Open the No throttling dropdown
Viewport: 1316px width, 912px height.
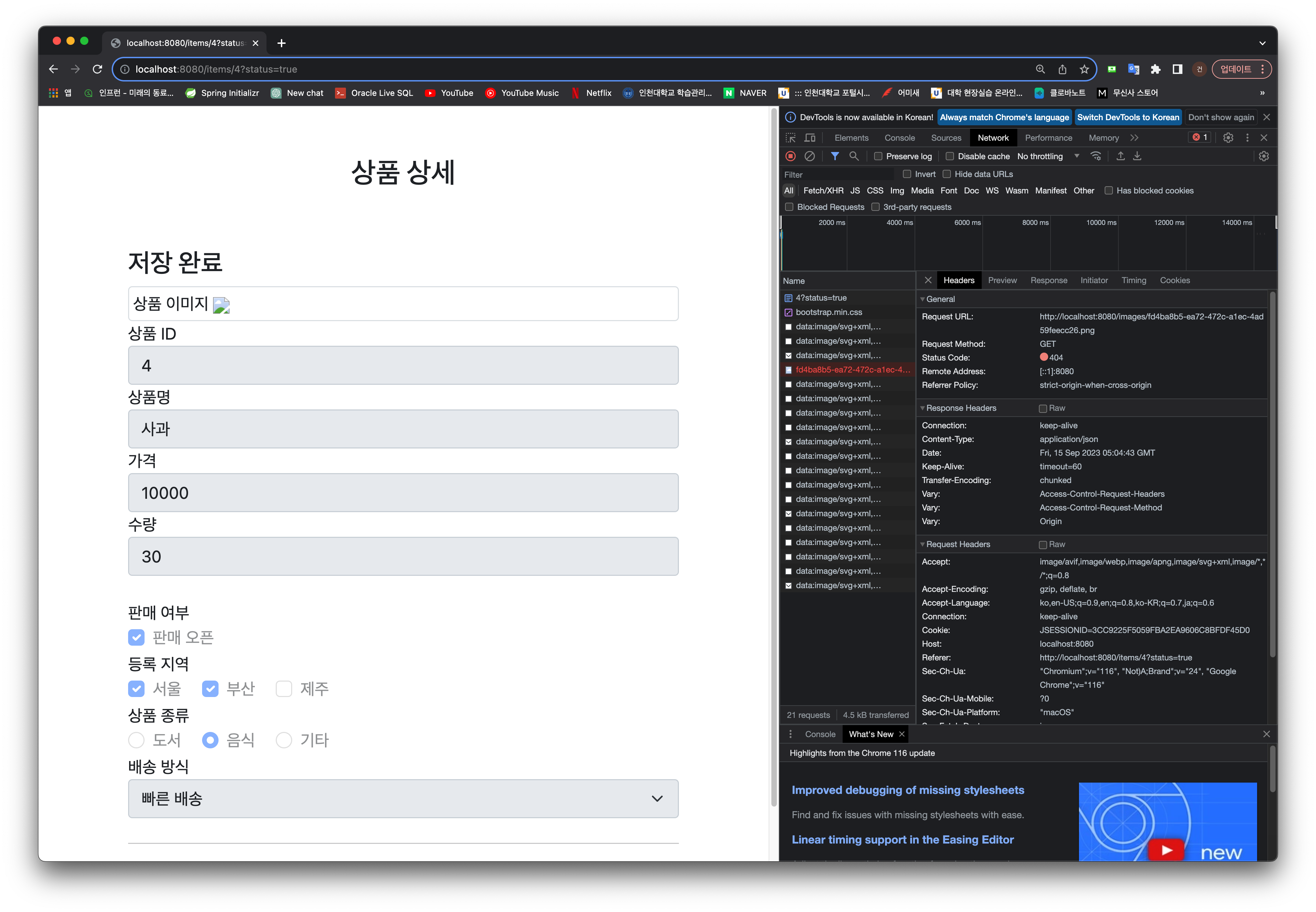tap(1048, 156)
